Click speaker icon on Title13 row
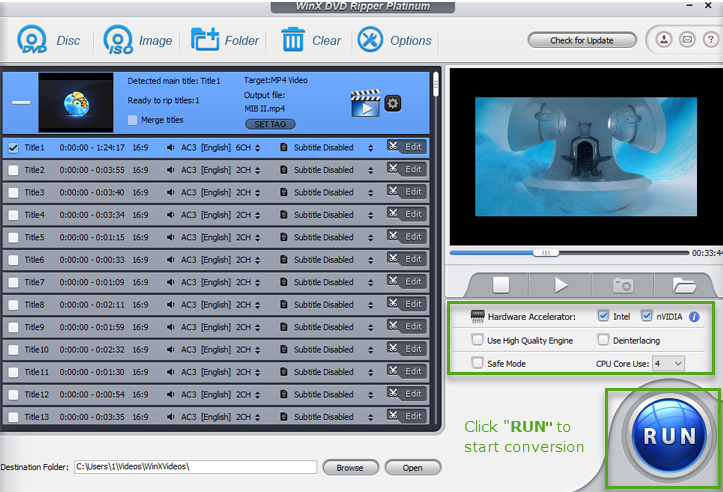This screenshot has height=492, width=723. click(171, 417)
